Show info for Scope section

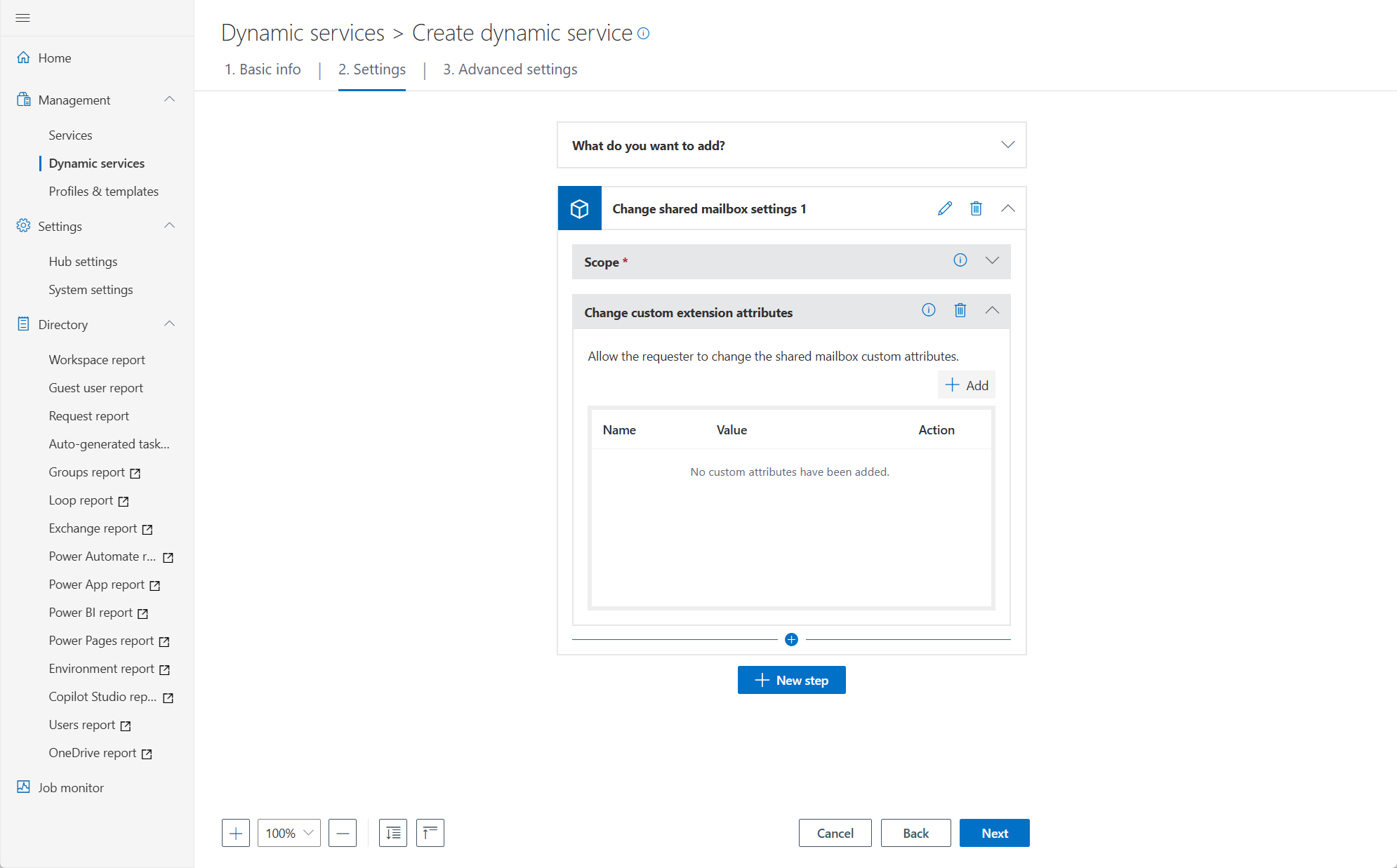coord(960,260)
